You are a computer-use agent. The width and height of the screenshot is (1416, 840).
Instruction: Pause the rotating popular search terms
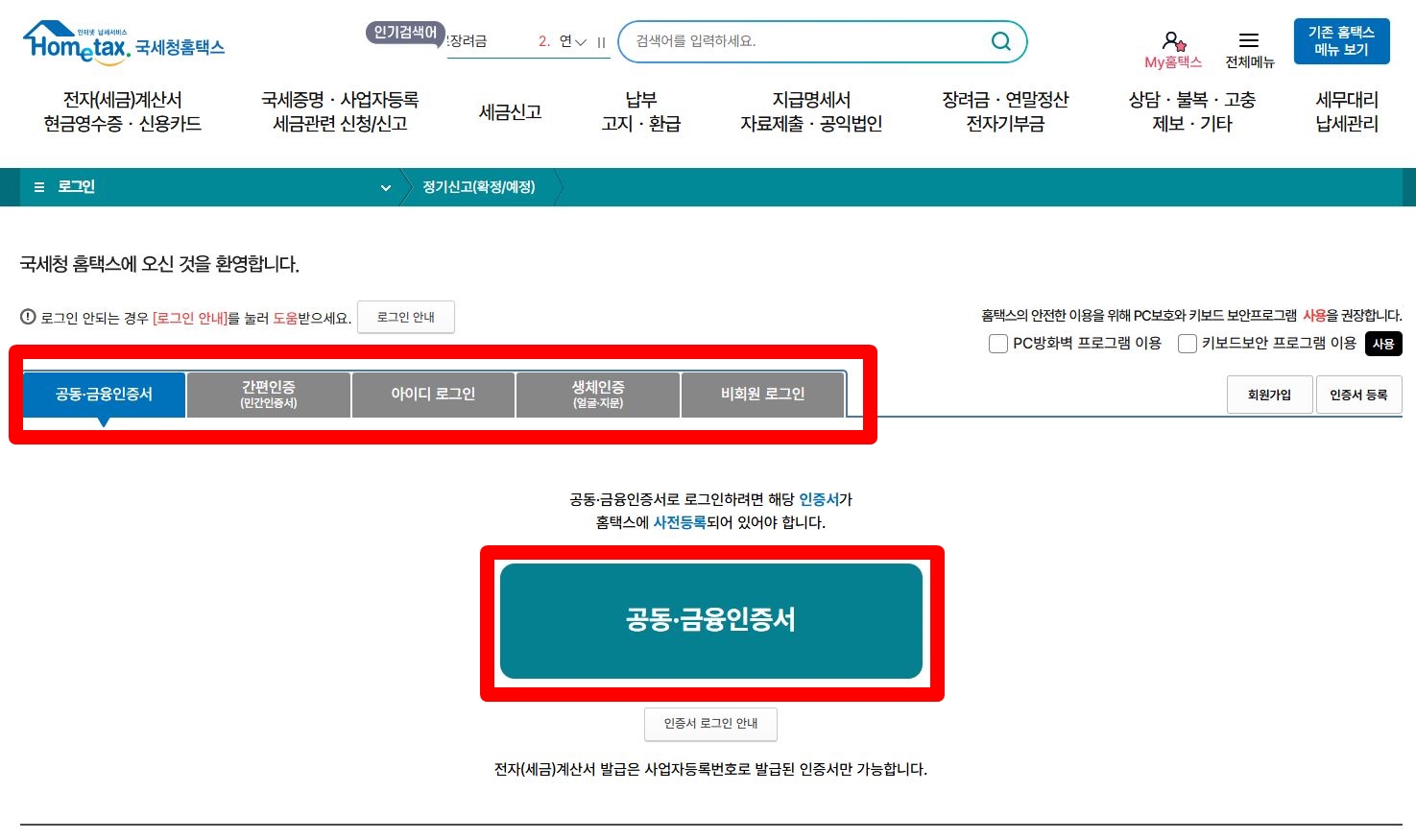coord(601,42)
